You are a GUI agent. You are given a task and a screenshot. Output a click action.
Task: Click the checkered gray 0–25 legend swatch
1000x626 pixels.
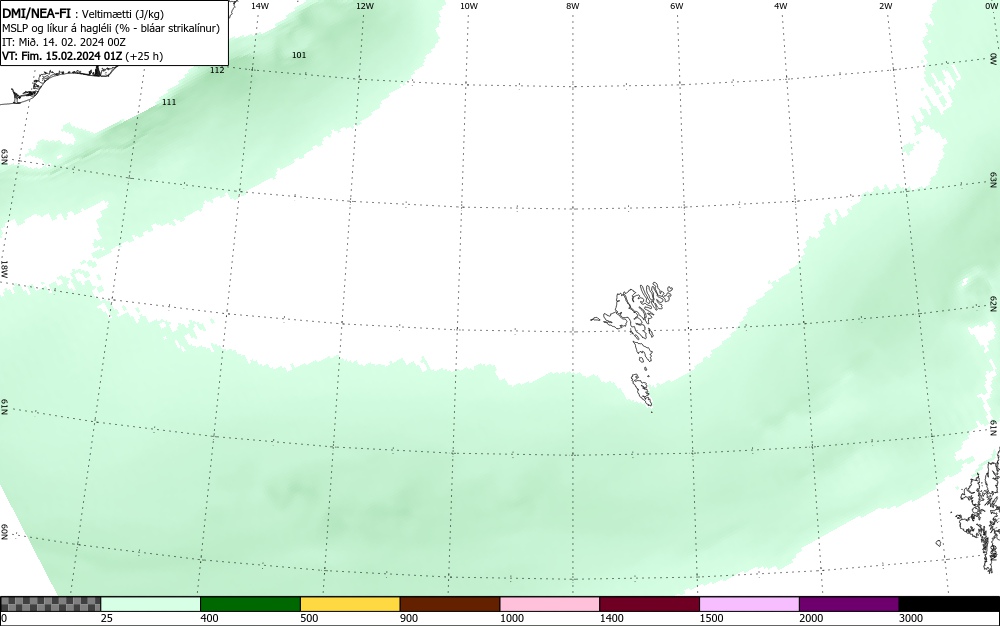point(50,604)
